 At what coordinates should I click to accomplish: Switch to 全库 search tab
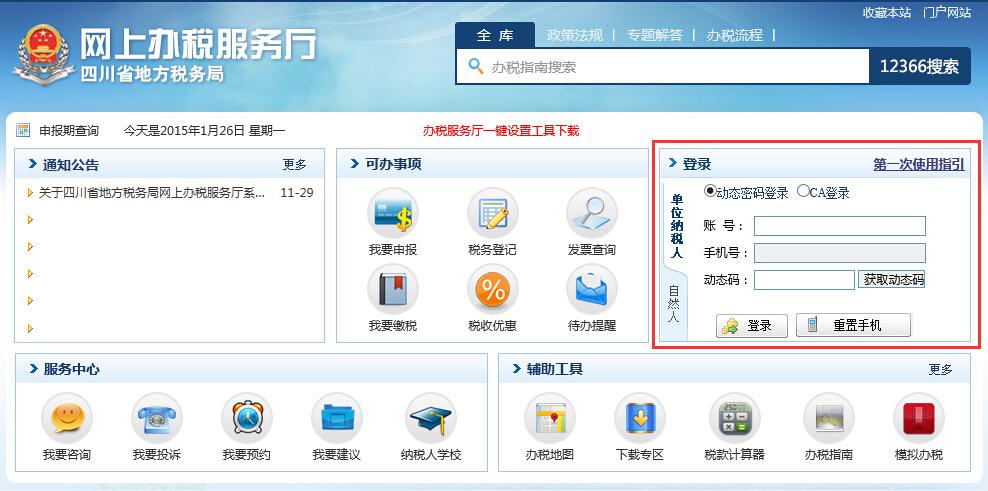[495, 35]
